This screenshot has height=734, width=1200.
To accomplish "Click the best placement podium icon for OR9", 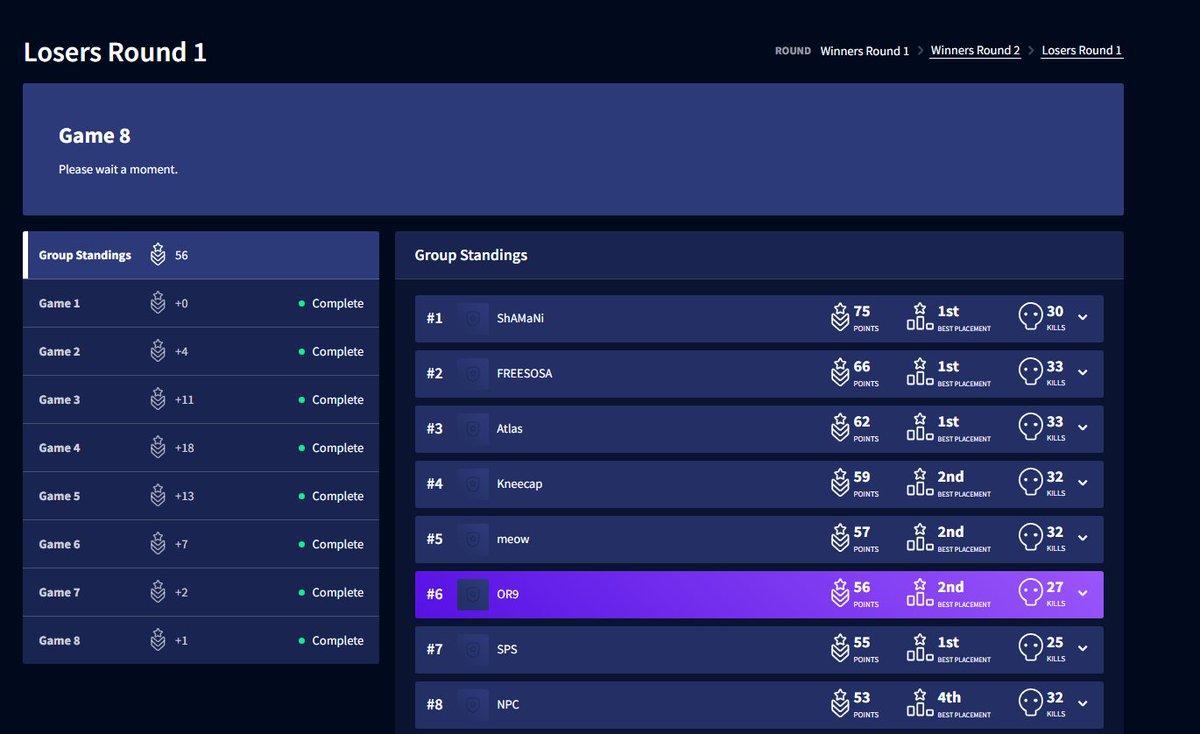I will [x=920, y=594].
